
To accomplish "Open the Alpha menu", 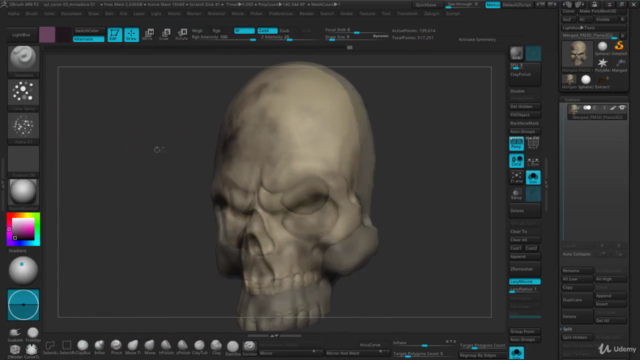I will (x=13, y=13).
